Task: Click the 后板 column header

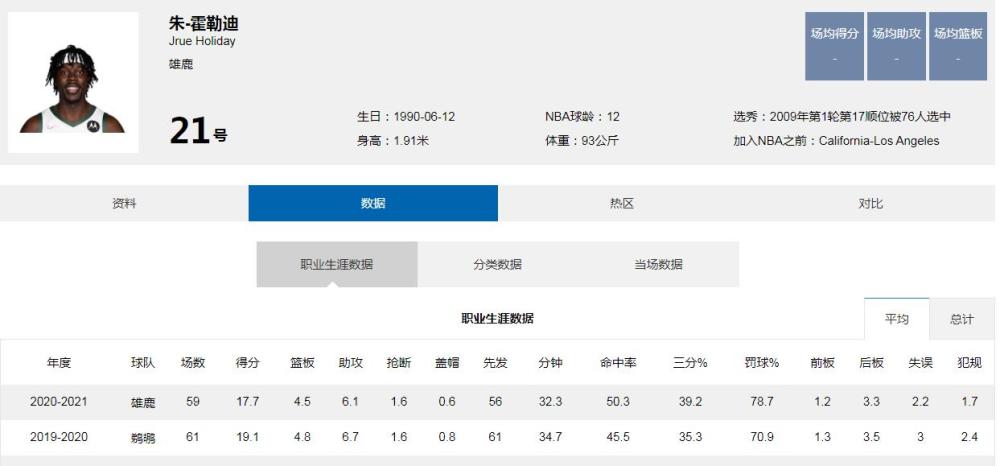Action: tap(871, 363)
